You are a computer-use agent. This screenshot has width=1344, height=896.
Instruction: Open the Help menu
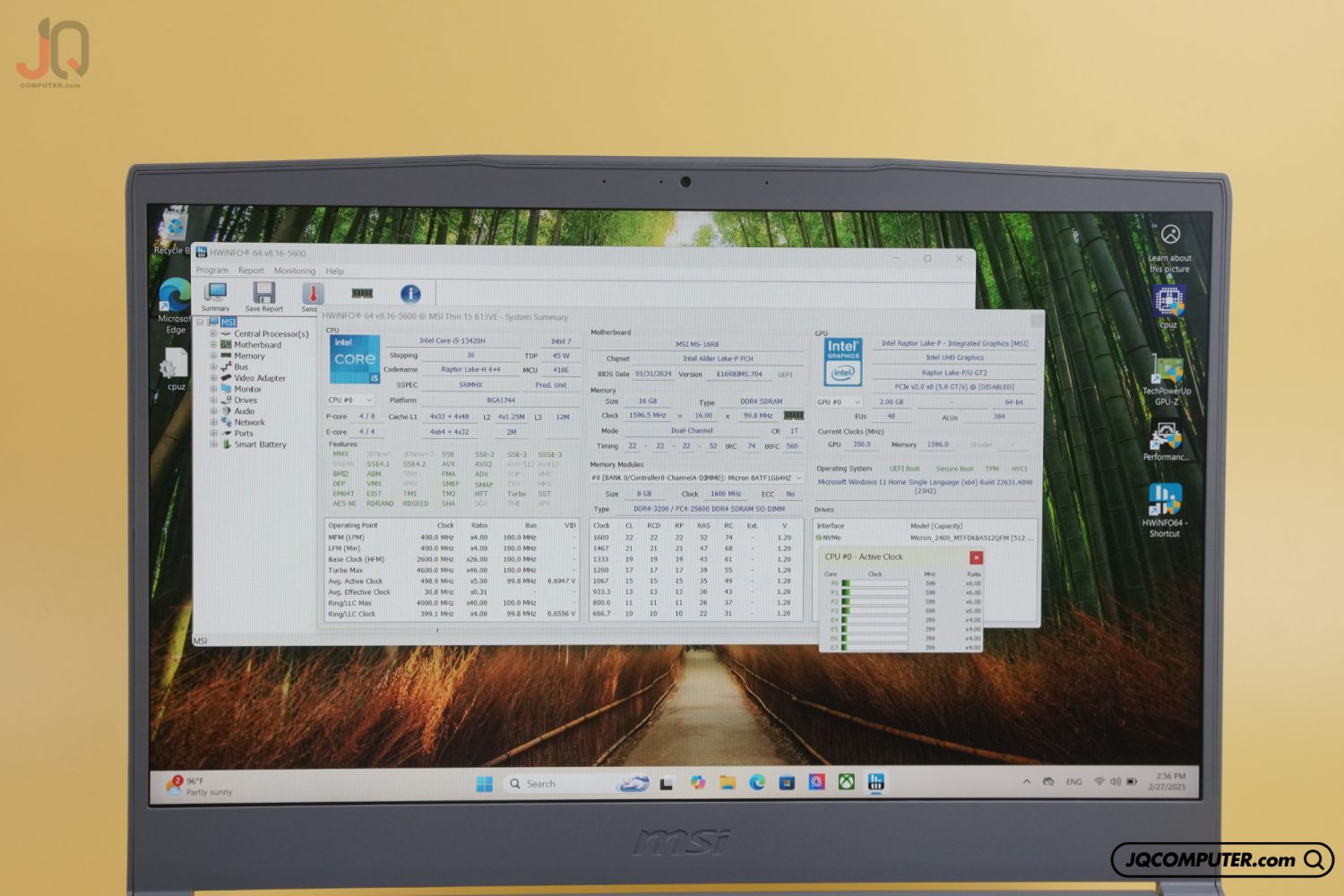(334, 271)
